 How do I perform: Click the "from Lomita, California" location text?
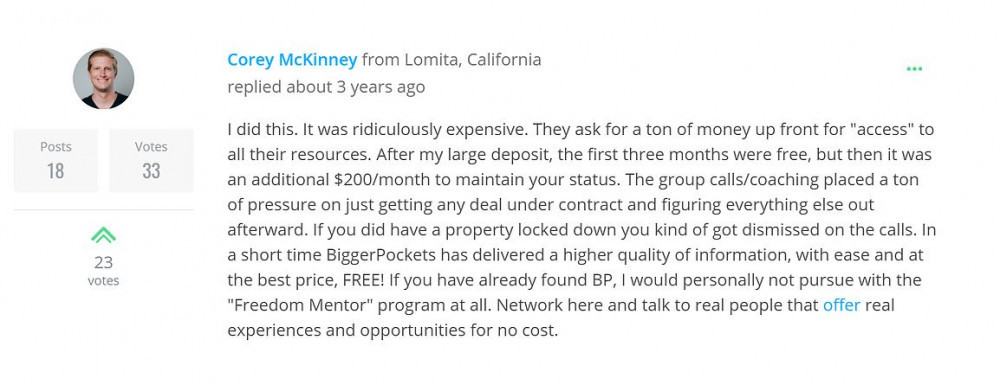click(452, 60)
